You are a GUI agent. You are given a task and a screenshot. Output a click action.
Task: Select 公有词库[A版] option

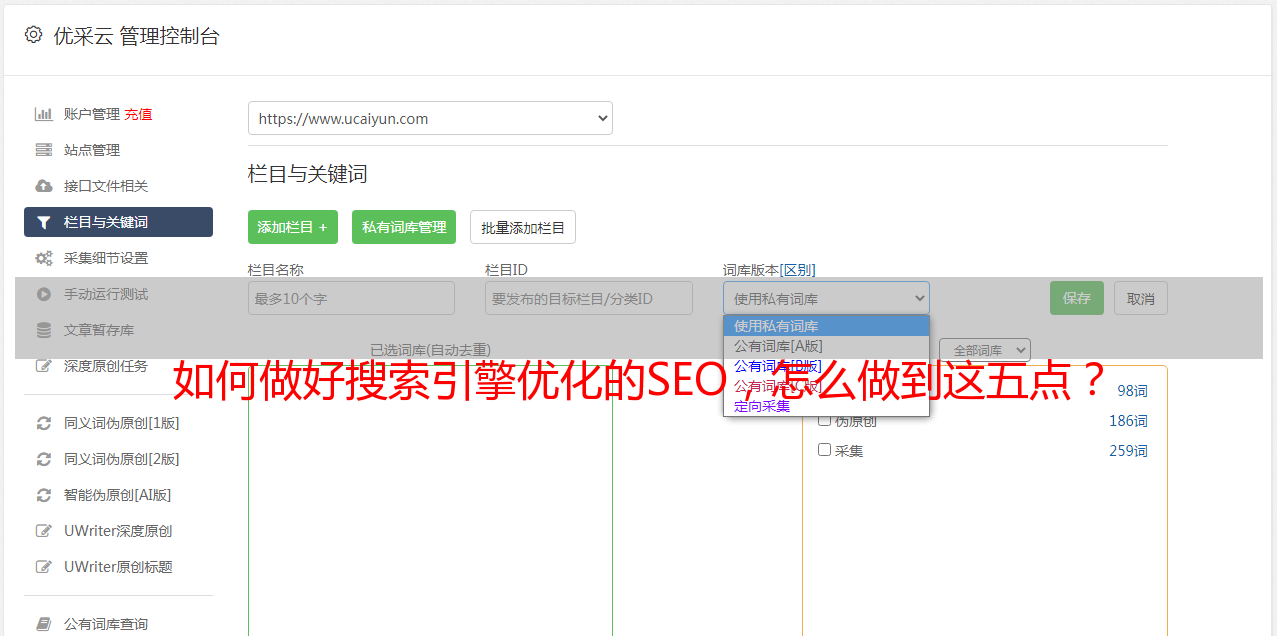pos(826,346)
